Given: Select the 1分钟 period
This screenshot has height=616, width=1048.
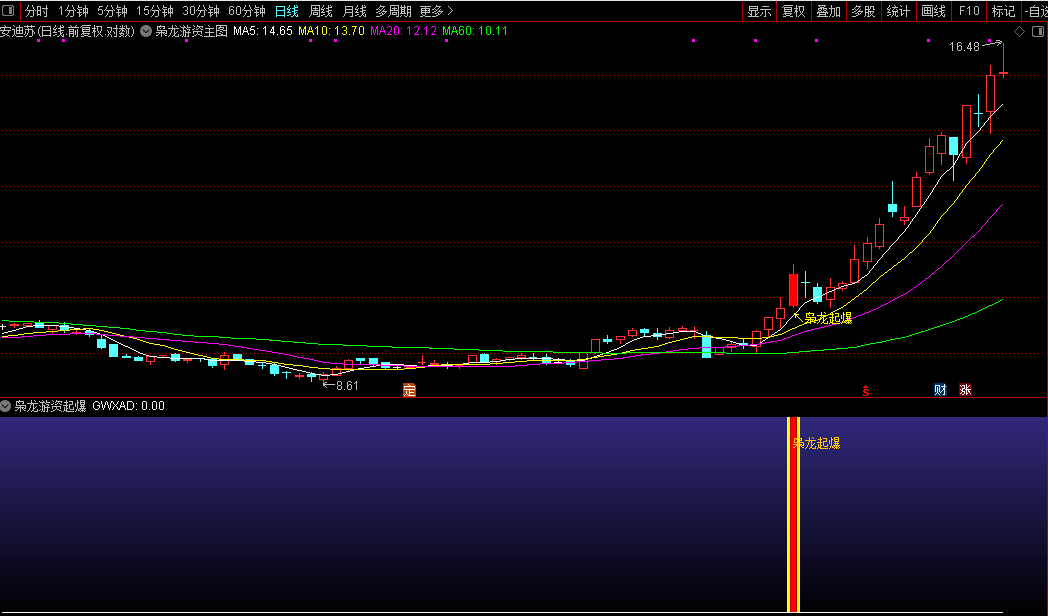Looking at the screenshot, I should 73,11.
